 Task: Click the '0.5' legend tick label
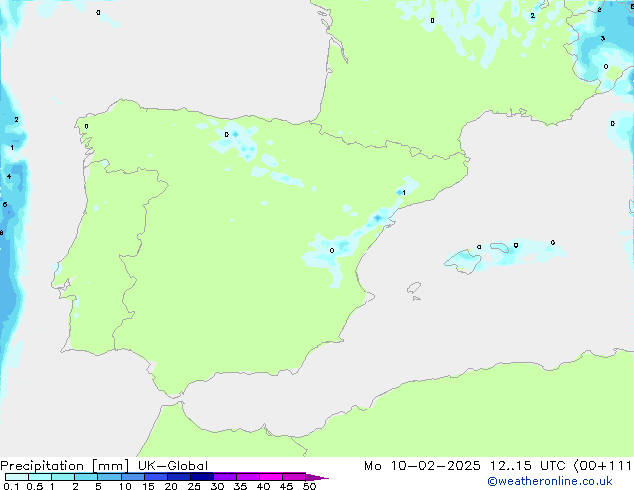[35, 486]
